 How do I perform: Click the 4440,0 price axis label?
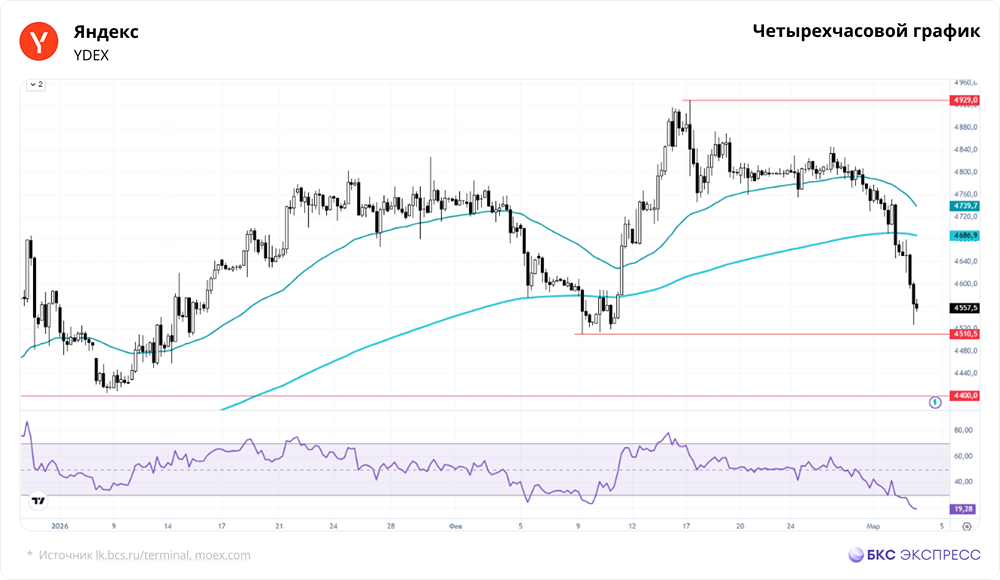pos(966,373)
